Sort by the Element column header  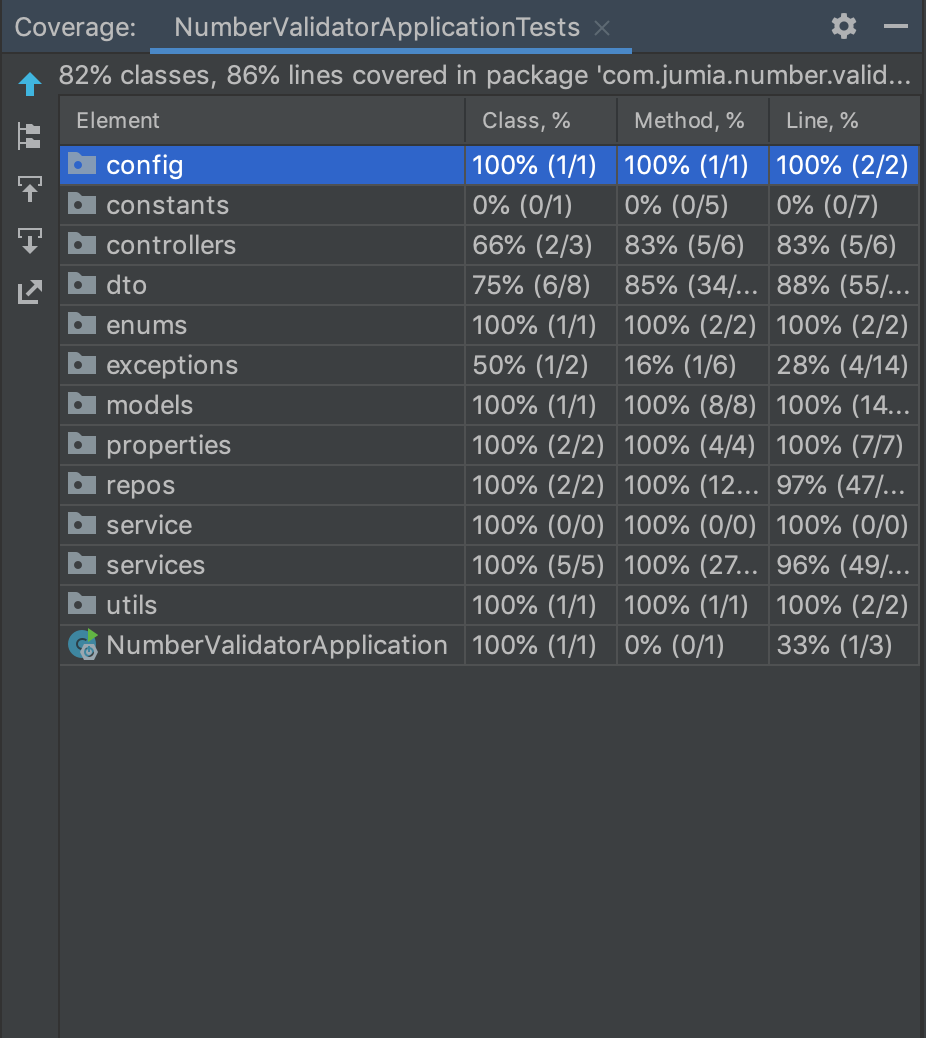[x=262, y=120]
